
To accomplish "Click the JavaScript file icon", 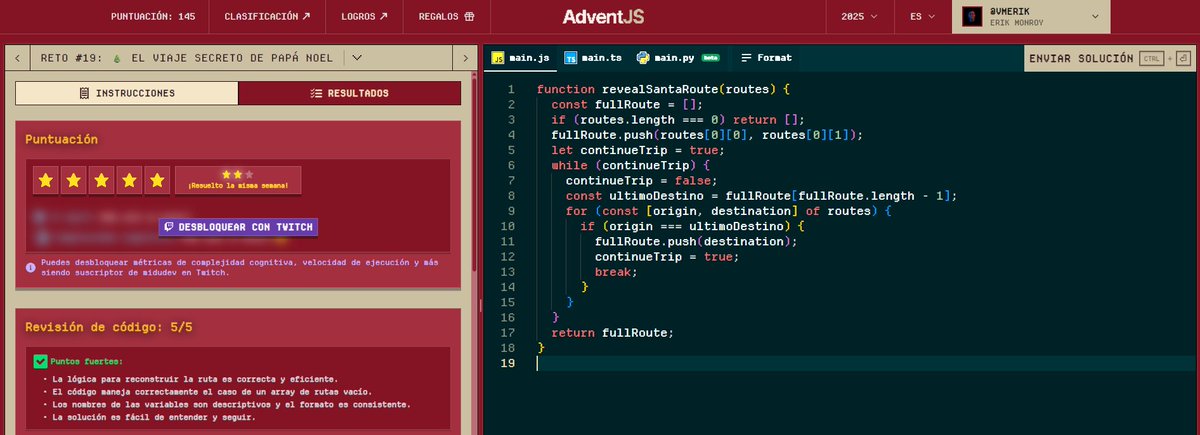I will (x=496, y=58).
